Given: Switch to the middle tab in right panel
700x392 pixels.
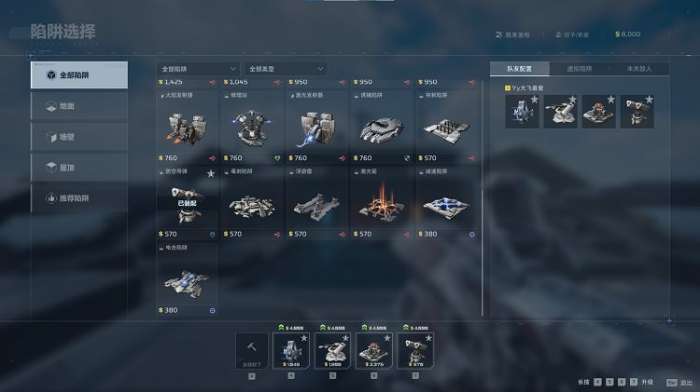Looking at the screenshot, I should tap(579, 68).
